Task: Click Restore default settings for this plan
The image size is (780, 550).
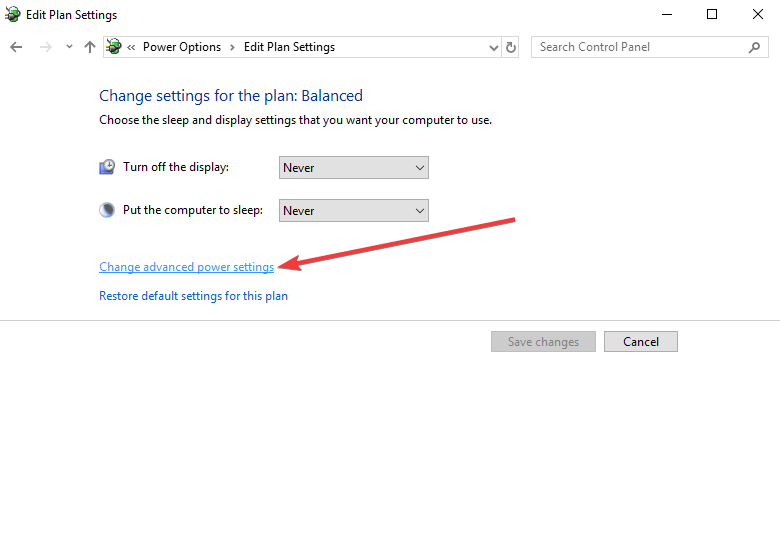Action: click(x=194, y=296)
